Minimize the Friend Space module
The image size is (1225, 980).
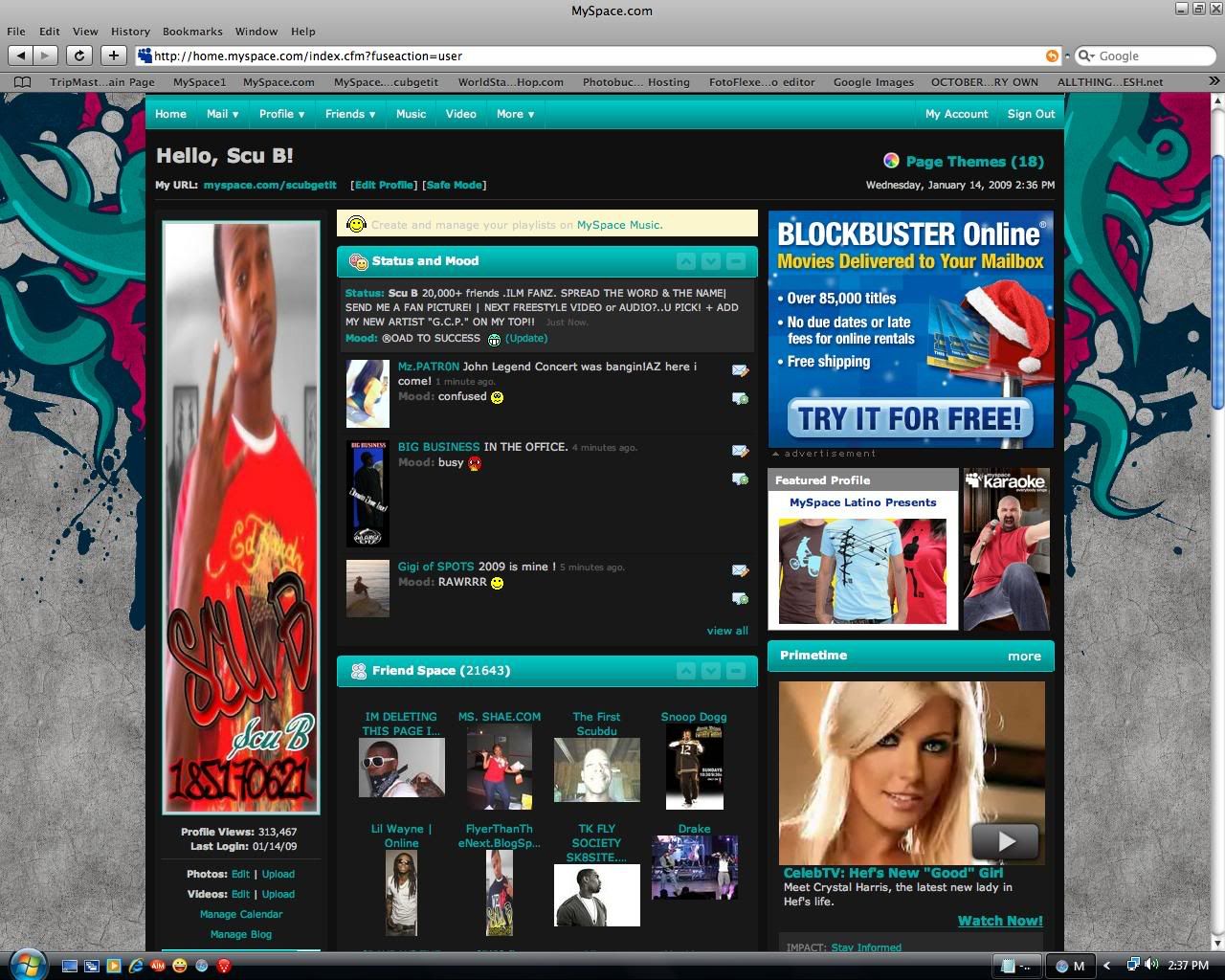[x=736, y=671]
